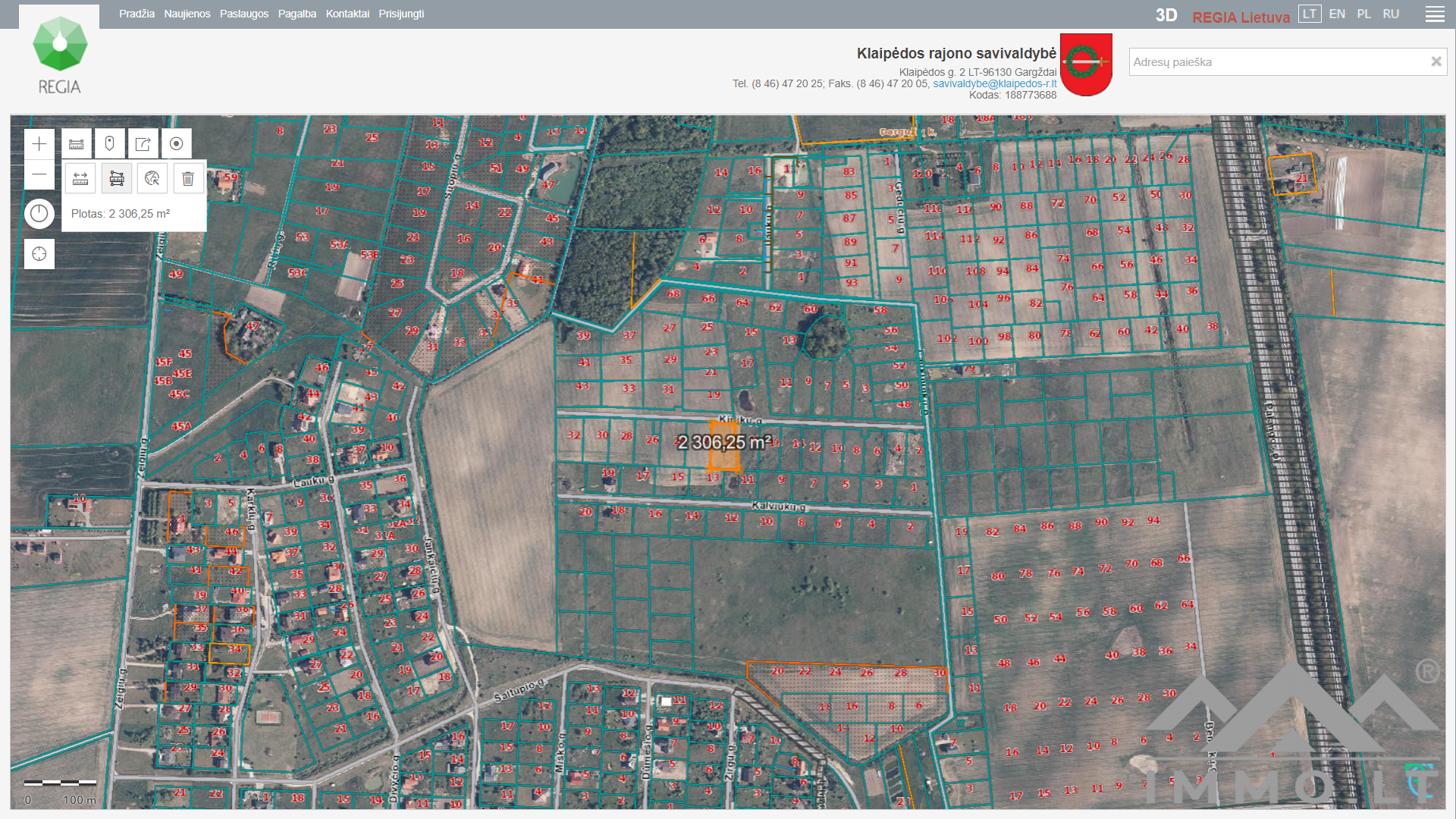The image size is (1456, 819).
Task: Select the distance measurement tool
Action: 80,179
